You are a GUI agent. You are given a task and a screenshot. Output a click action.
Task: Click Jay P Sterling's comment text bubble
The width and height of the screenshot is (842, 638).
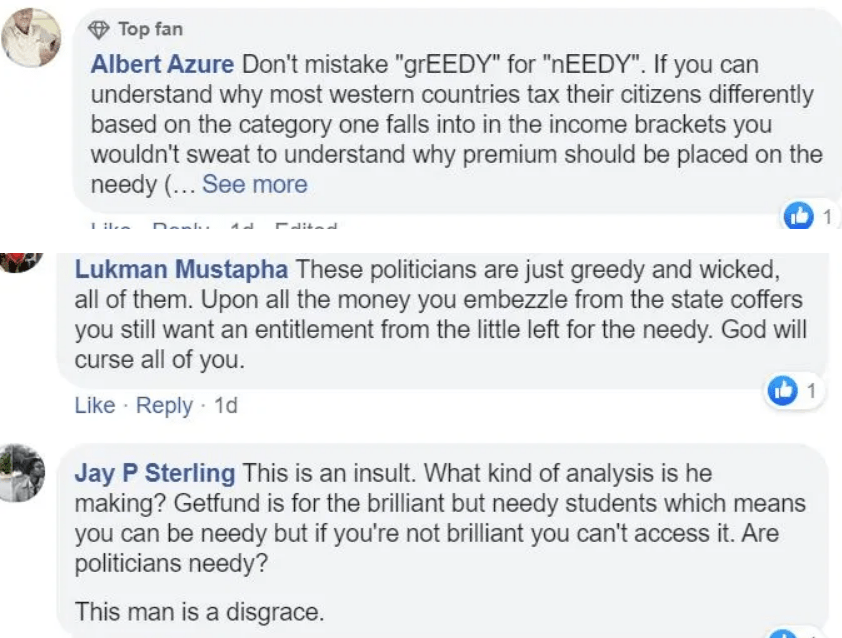click(442, 541)
